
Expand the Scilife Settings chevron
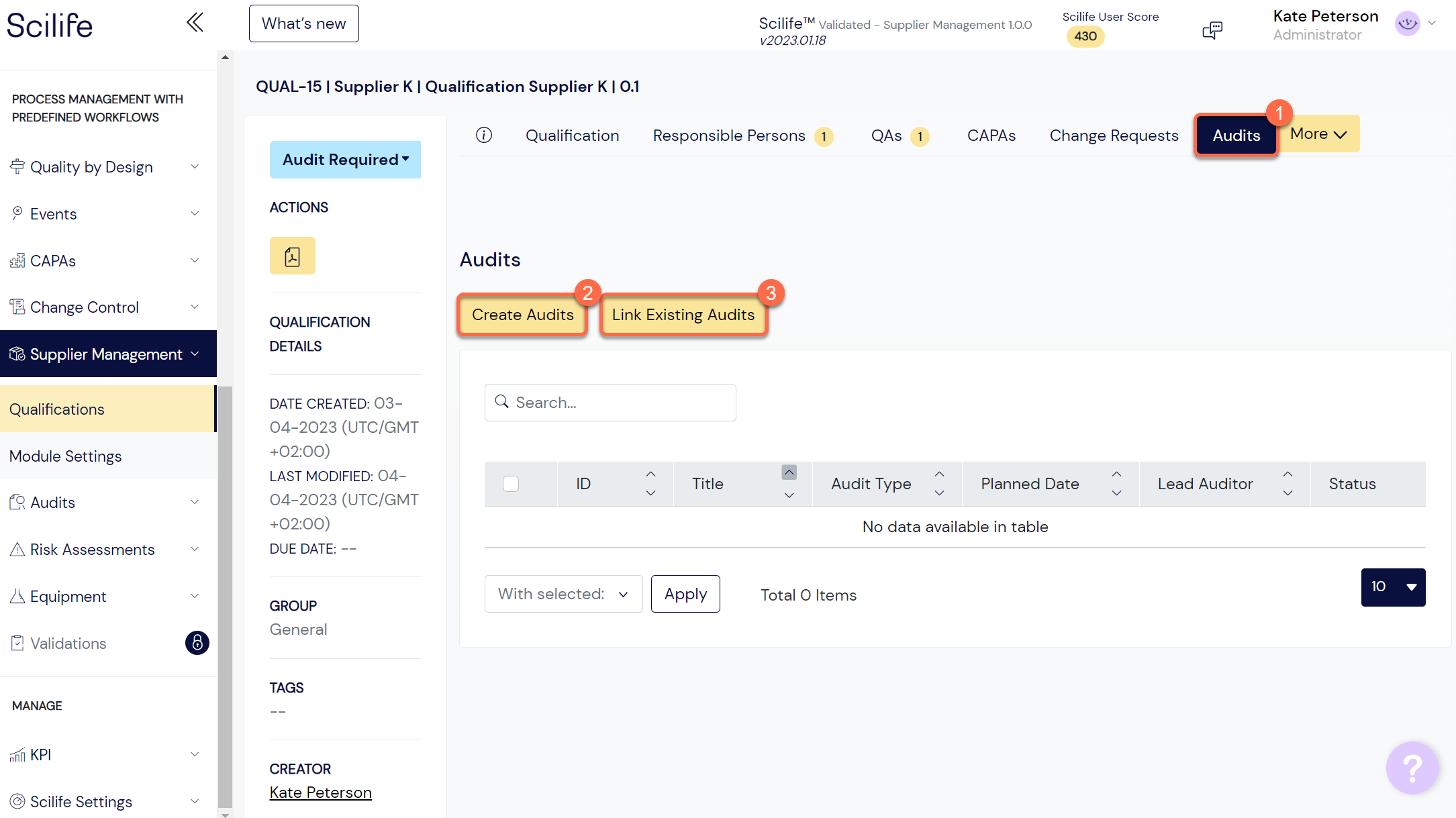(195, 801)
